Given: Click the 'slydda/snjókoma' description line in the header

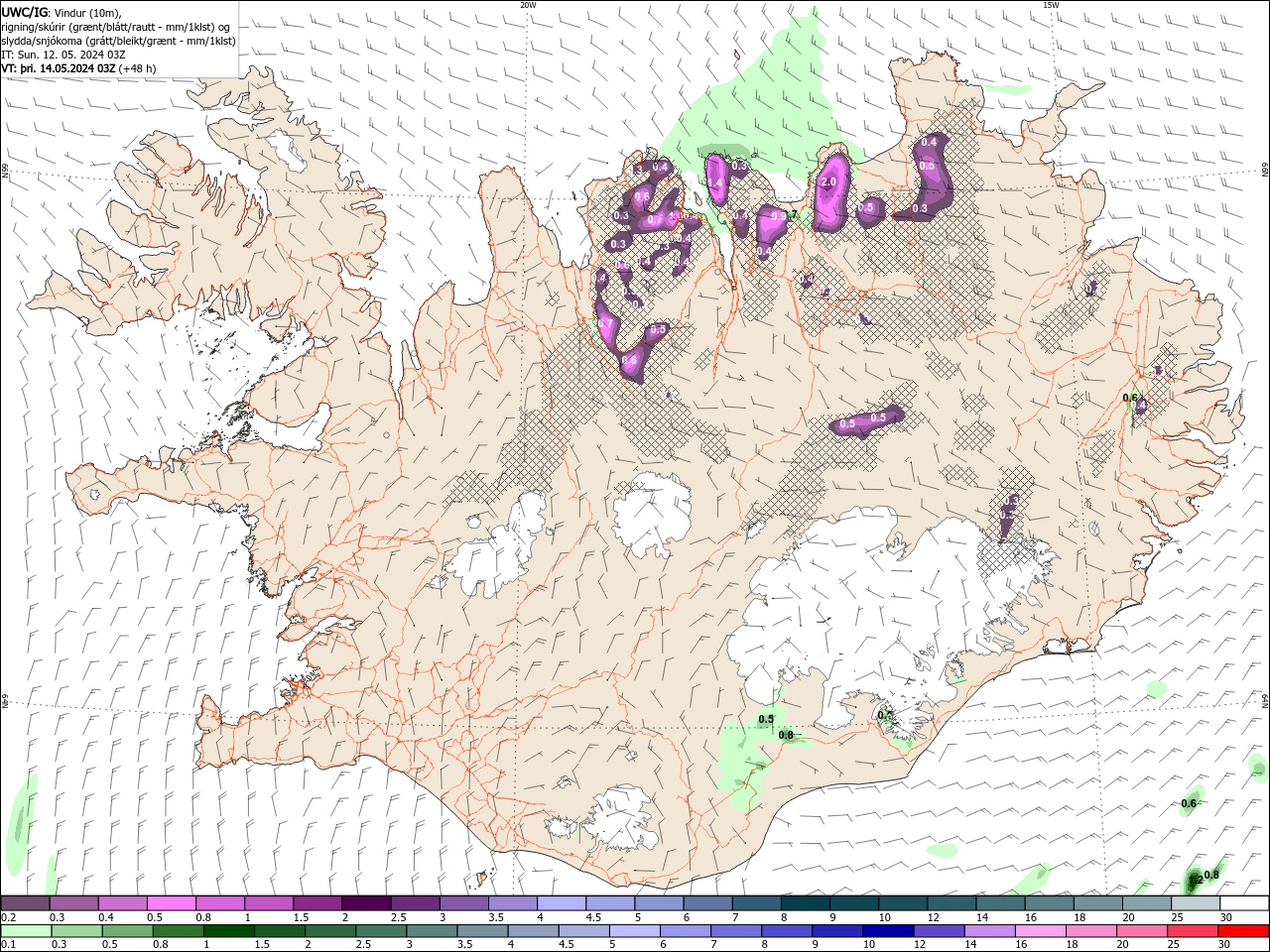Looking at the screenshot, I should tap(118, 41).
